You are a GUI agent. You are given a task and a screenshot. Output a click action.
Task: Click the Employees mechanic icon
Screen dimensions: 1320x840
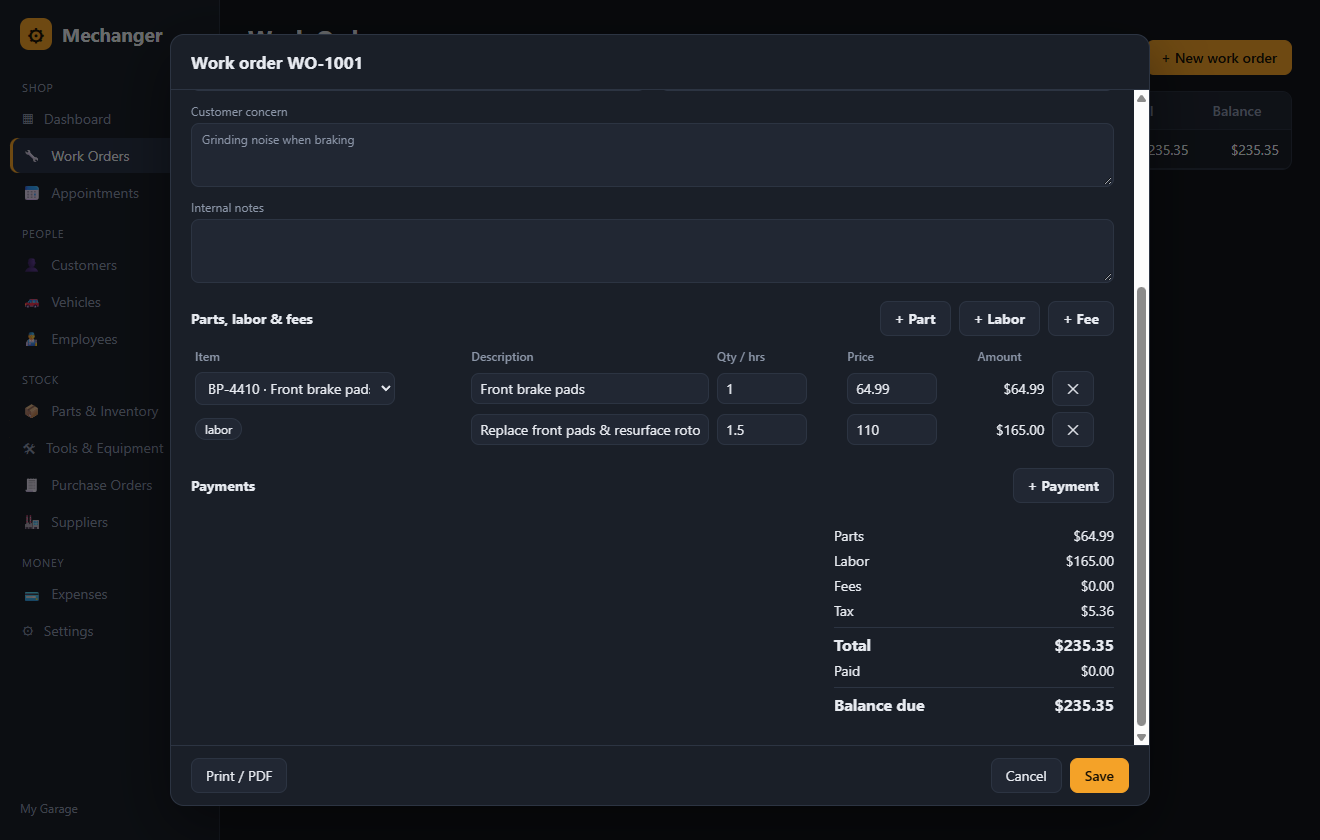tap(32, 339)
